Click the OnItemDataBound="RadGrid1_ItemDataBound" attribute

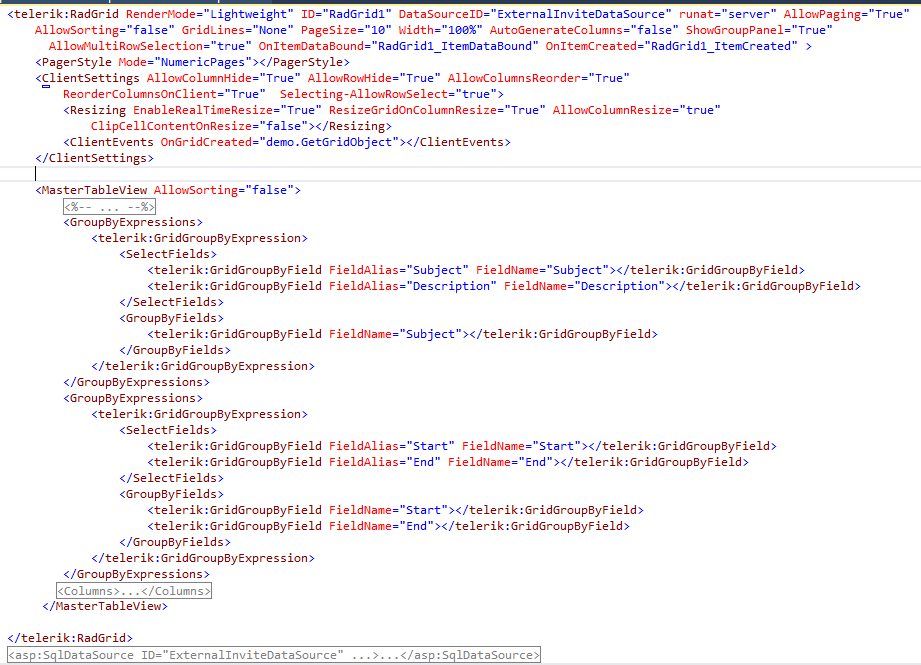[398, 46]
